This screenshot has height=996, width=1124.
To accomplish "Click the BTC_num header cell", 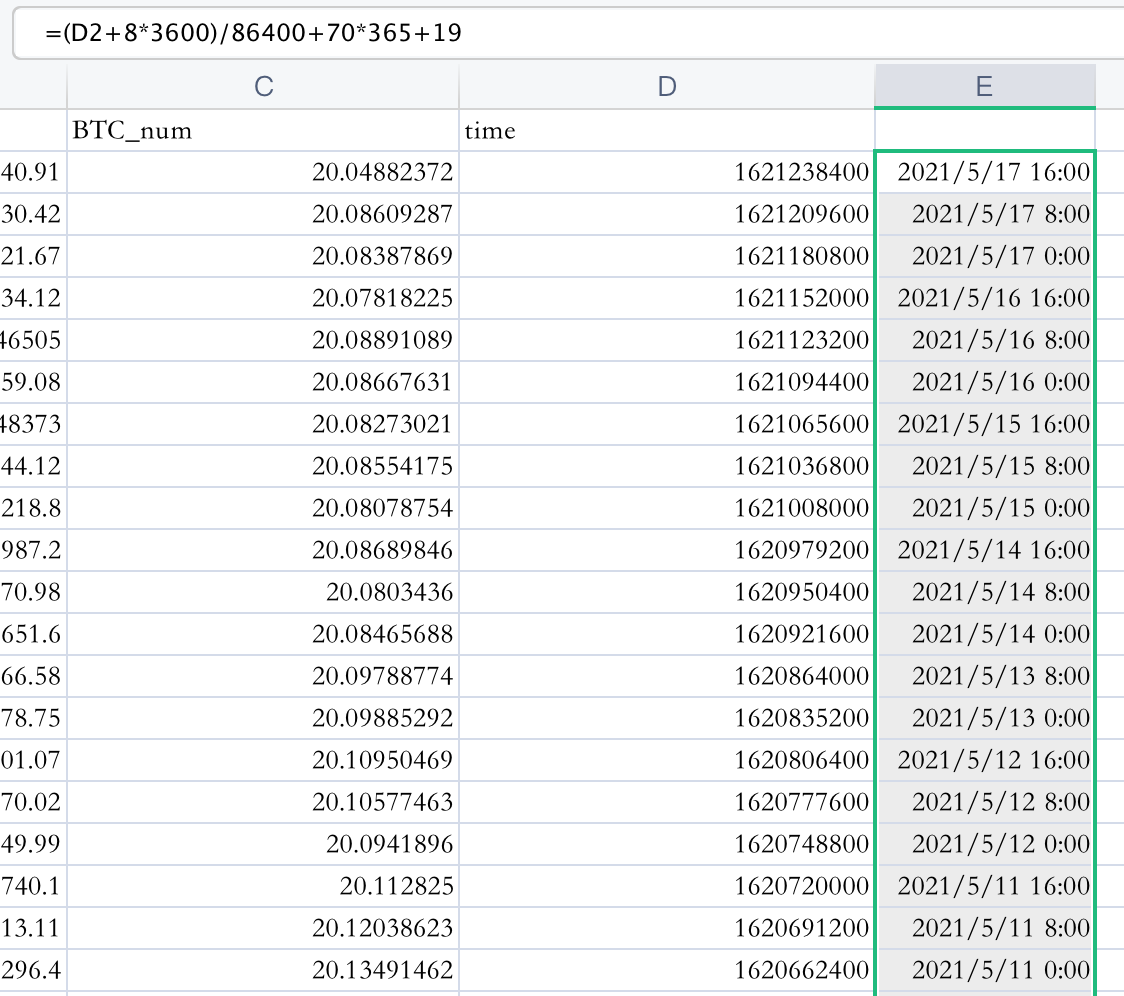I will [x=263, y=131].
